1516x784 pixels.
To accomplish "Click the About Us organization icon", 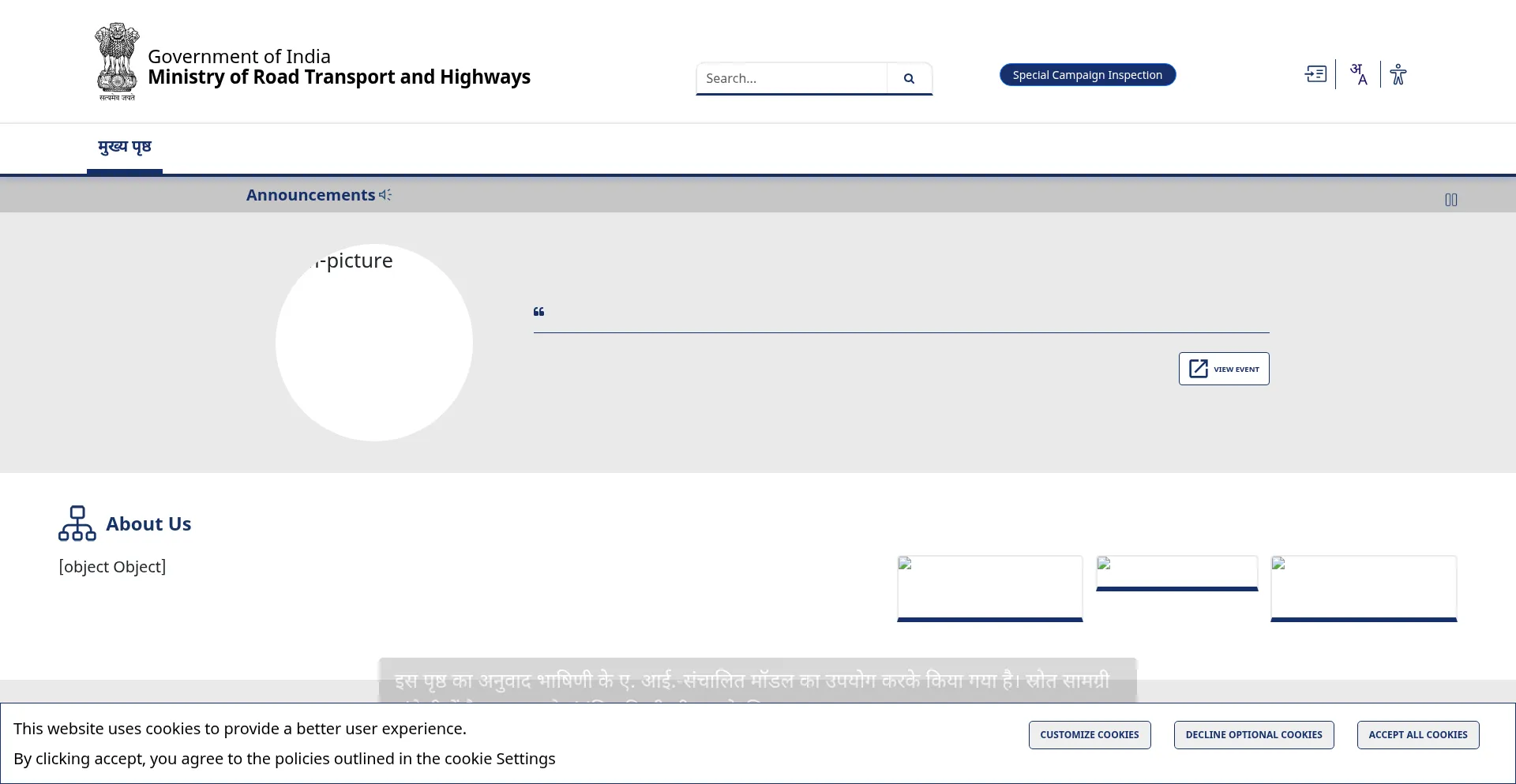I will (77, 523).
